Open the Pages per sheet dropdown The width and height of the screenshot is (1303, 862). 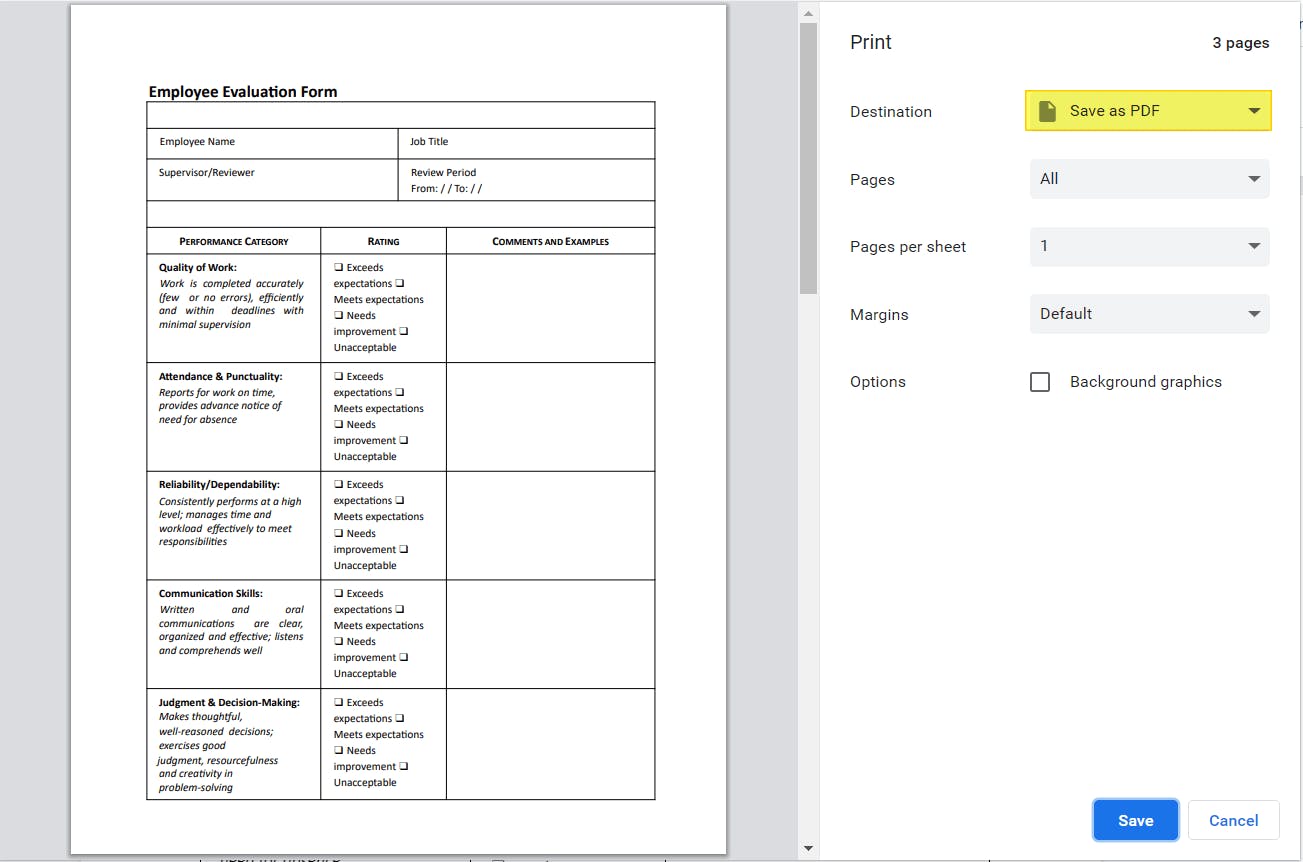[x=1149, y=246]
